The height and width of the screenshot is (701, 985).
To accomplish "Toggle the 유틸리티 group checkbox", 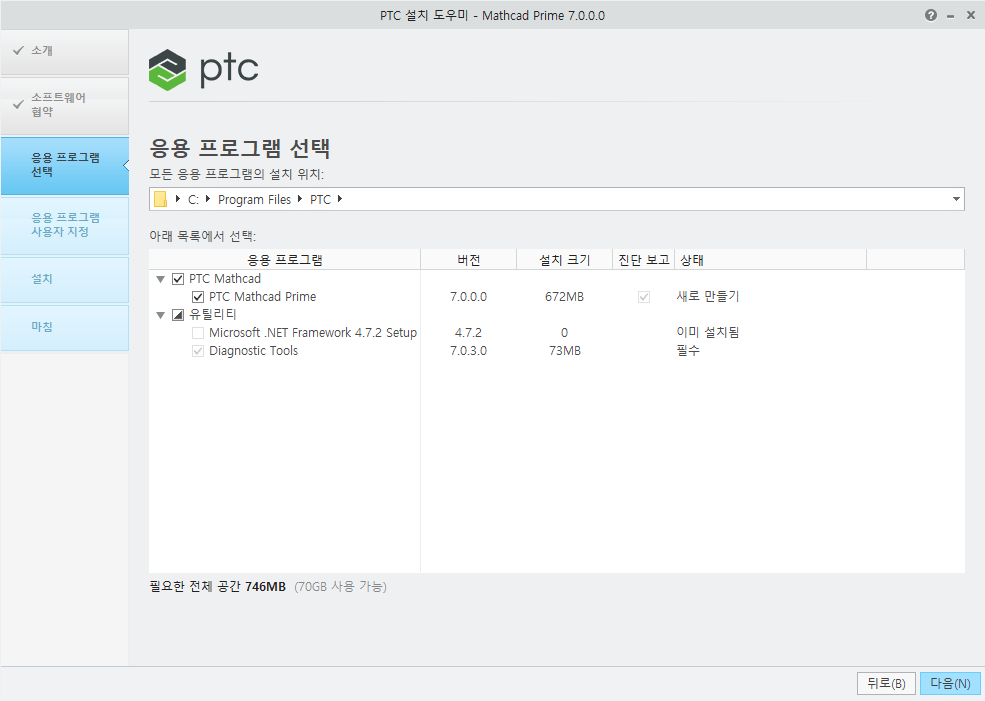I will tap(178, 315).
